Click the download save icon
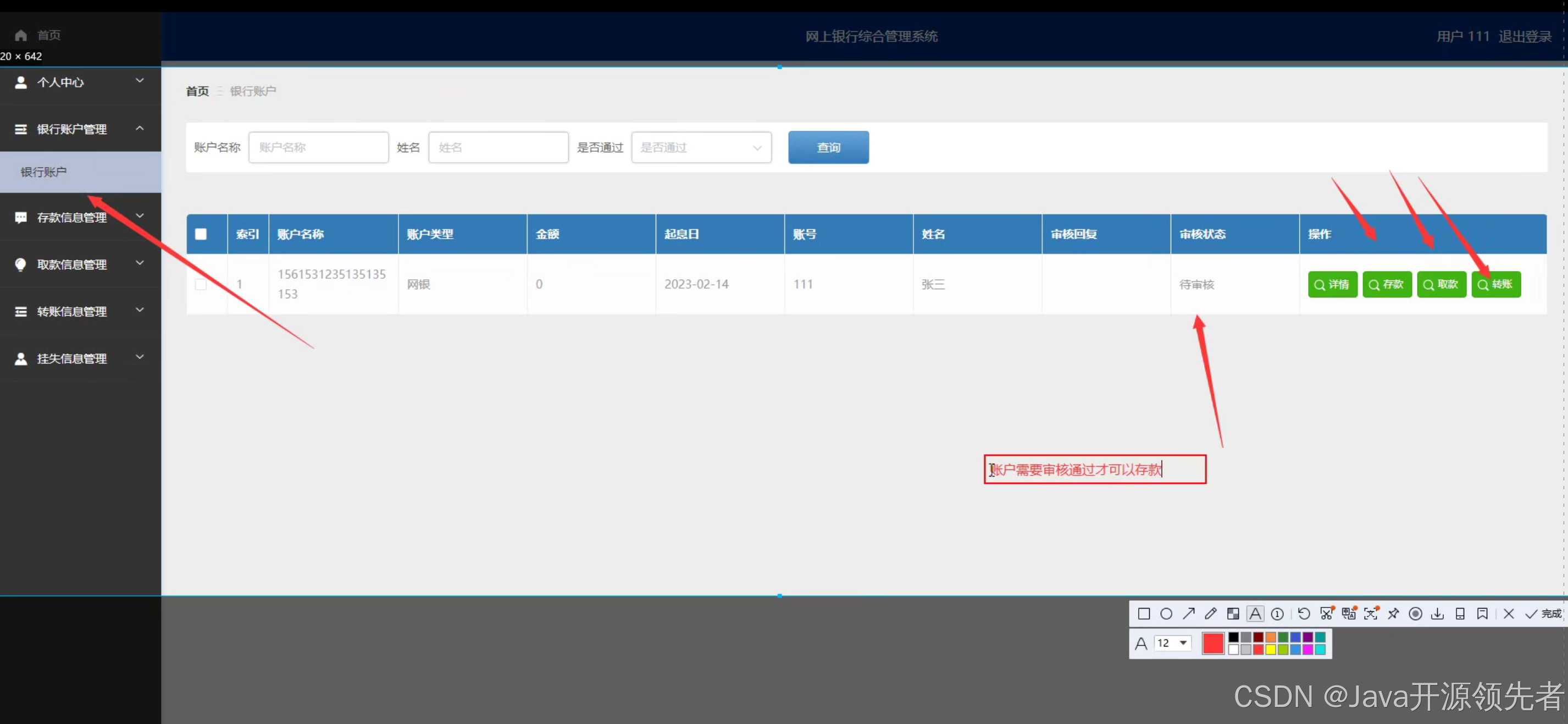Viewport: 1568px width, 724px height. pos(1437,614)
